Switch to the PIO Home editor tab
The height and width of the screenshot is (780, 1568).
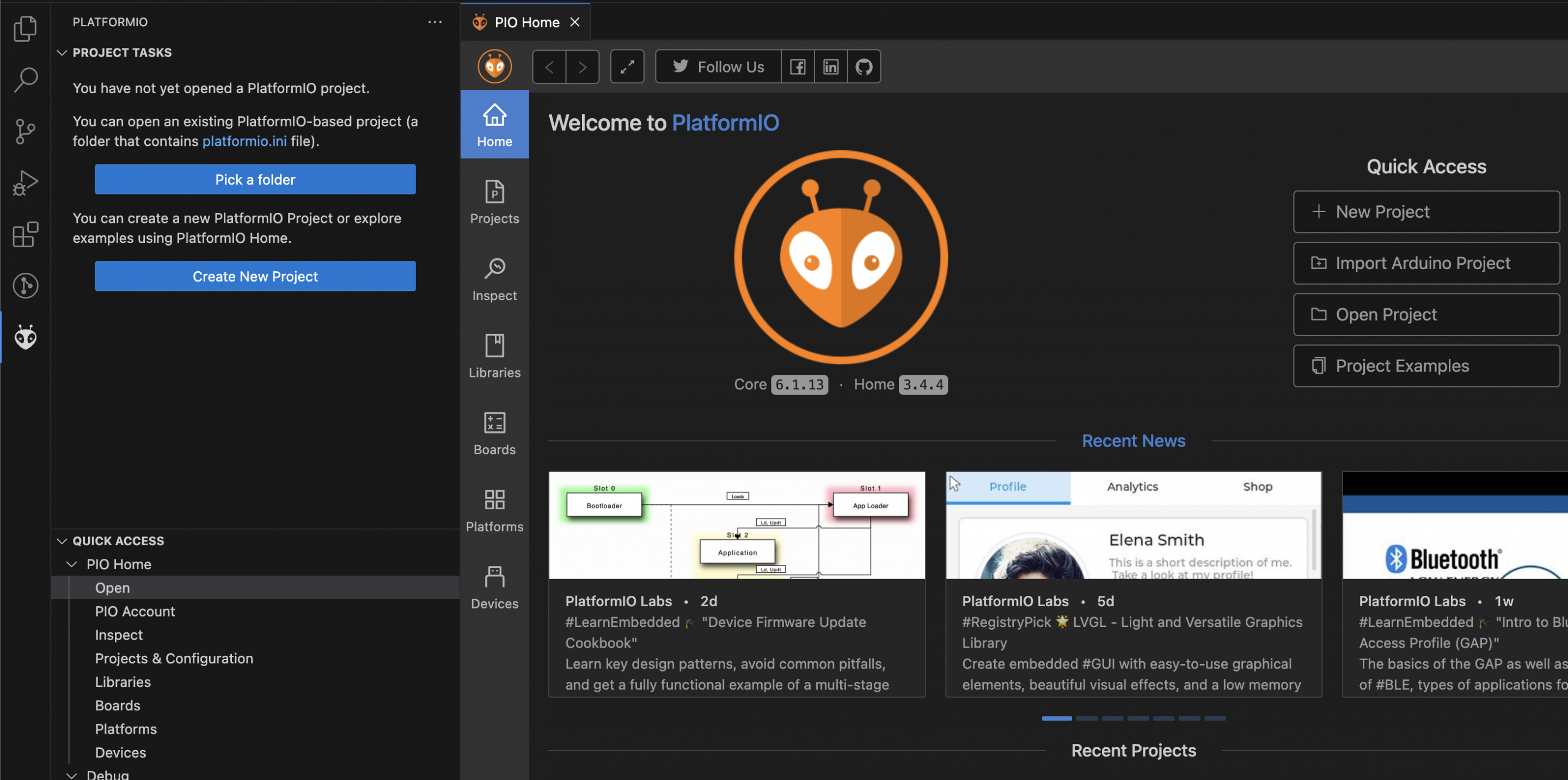pos(526,22)
